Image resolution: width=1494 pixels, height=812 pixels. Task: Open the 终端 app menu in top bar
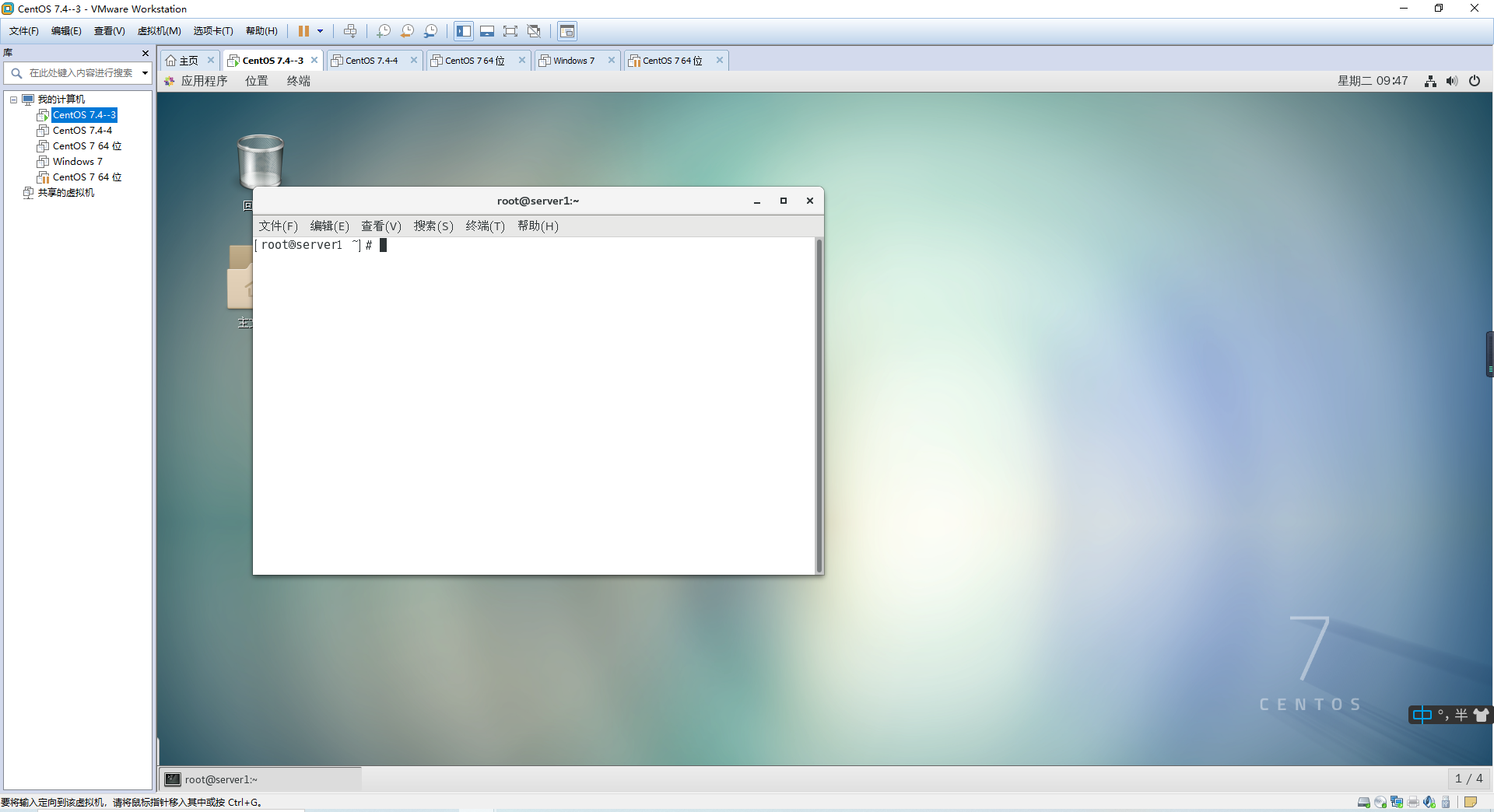pyautogui.click(x=299, y=81)
